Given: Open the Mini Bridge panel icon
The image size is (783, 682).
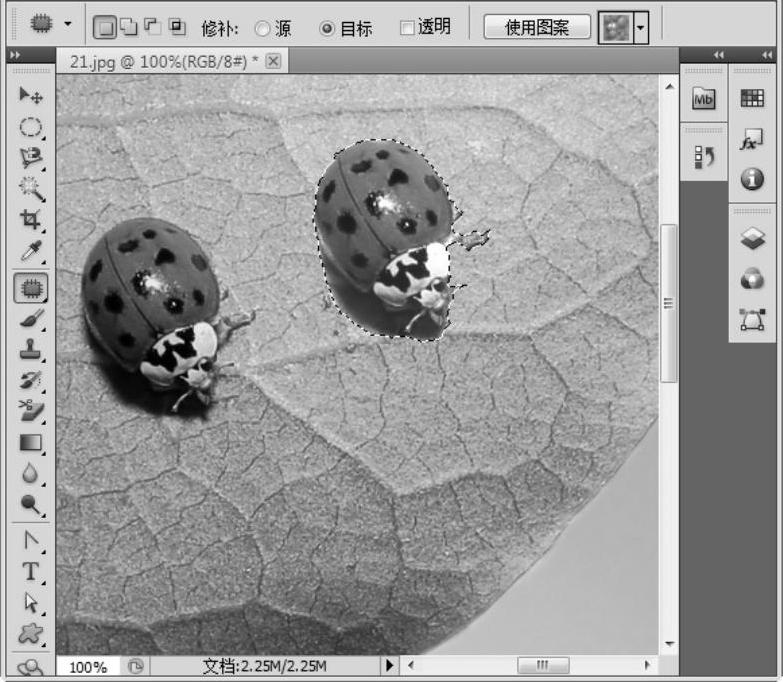Looking at the screenshot, I should (x=703, y=98).
